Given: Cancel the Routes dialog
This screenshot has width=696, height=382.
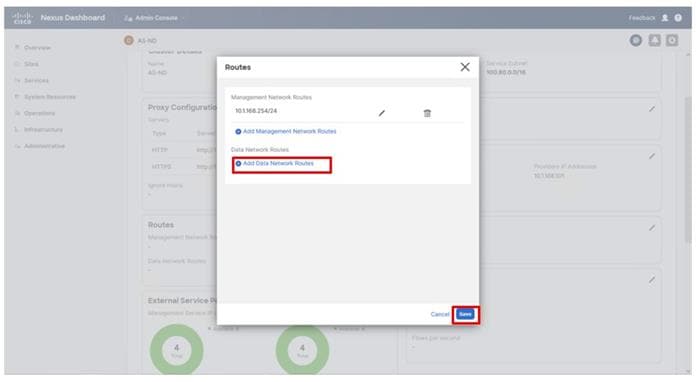Looking at the screenshot, I should [439, 314].
